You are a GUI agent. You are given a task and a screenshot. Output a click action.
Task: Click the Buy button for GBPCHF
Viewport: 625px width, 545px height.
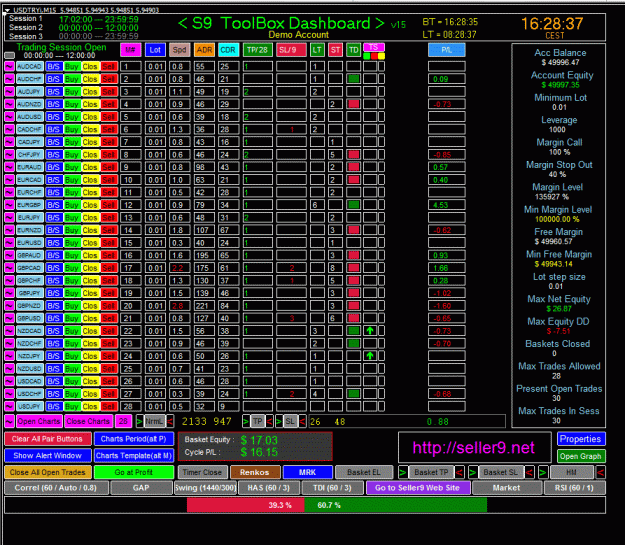point(72,281)
